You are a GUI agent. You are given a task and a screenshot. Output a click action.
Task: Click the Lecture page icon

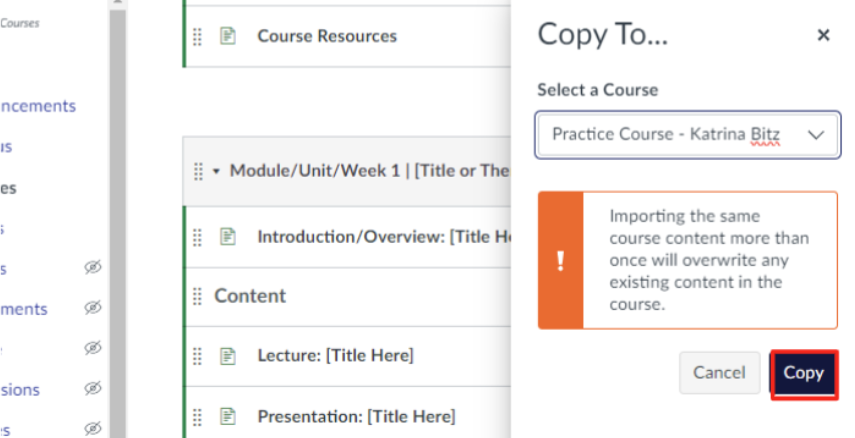point(228,355)
